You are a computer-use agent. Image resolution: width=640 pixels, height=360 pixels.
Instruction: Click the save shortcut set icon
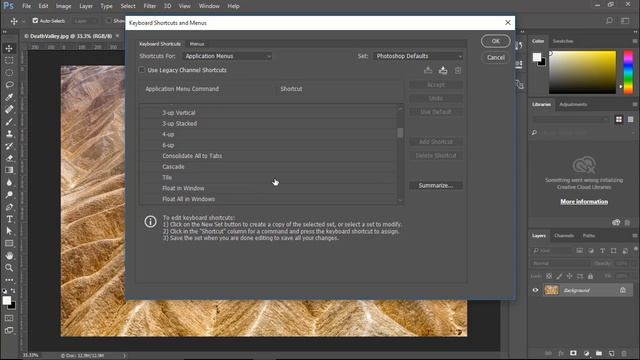coord(428,71)
